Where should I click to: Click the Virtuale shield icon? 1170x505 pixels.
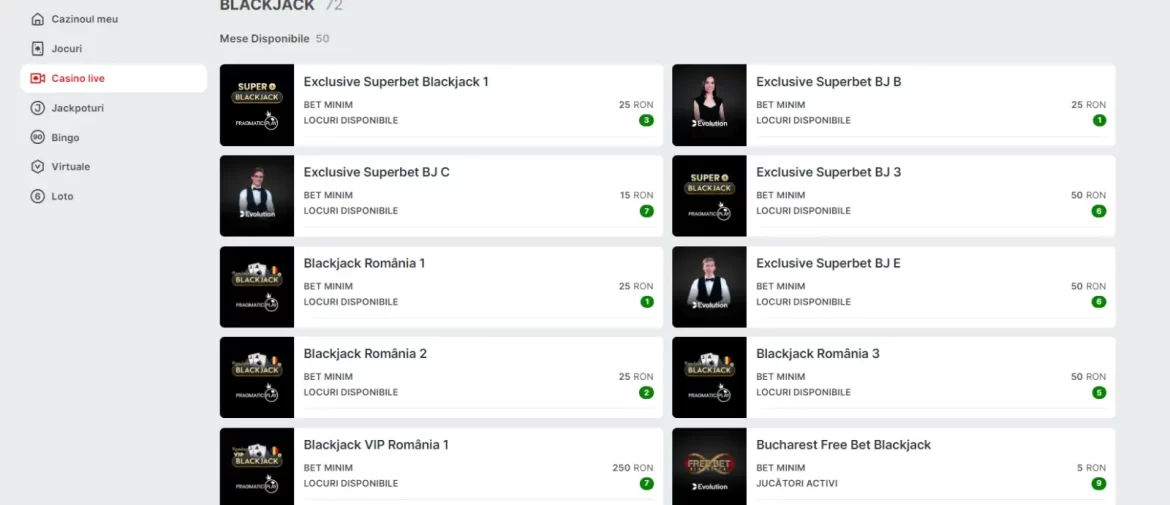(37, 167)
